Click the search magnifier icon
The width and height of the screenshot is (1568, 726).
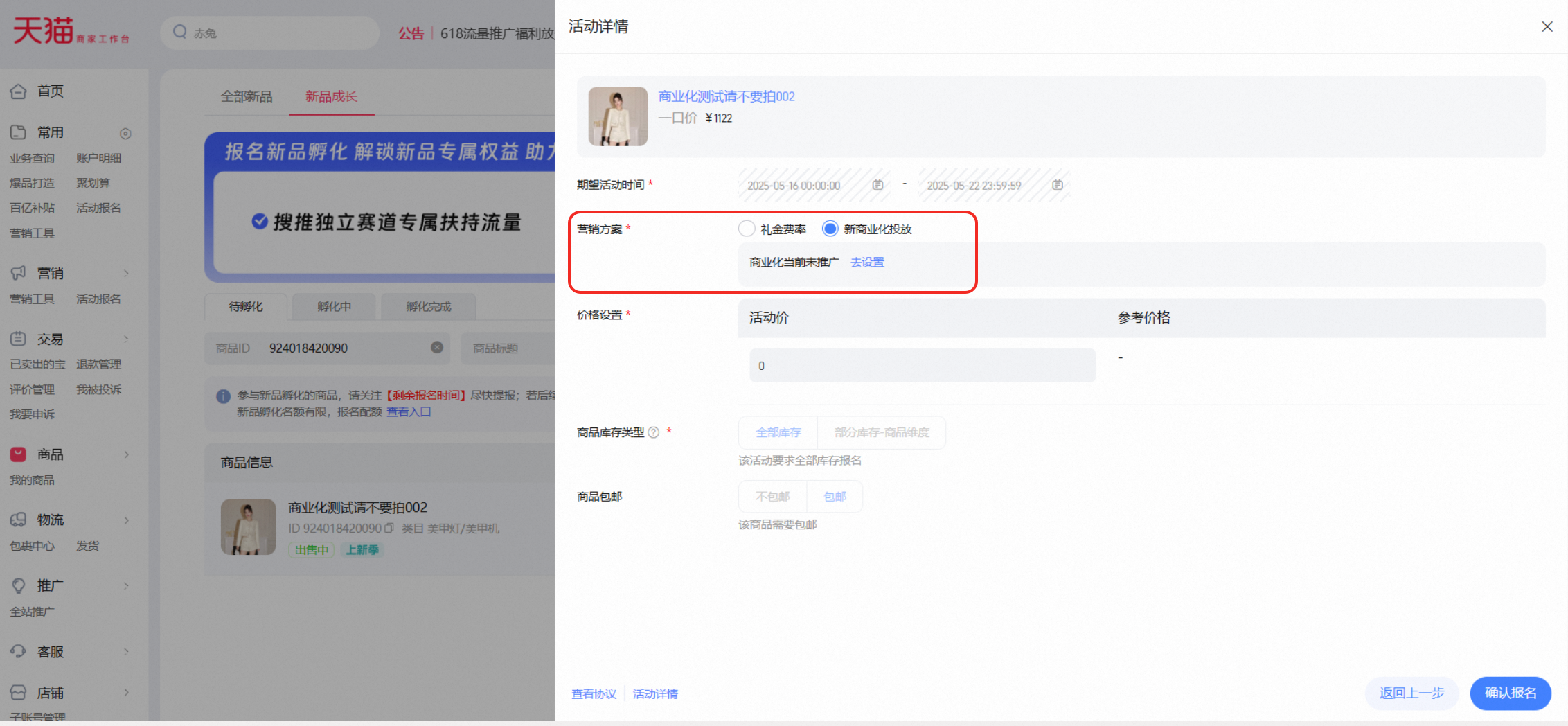(x=180, y=32)
